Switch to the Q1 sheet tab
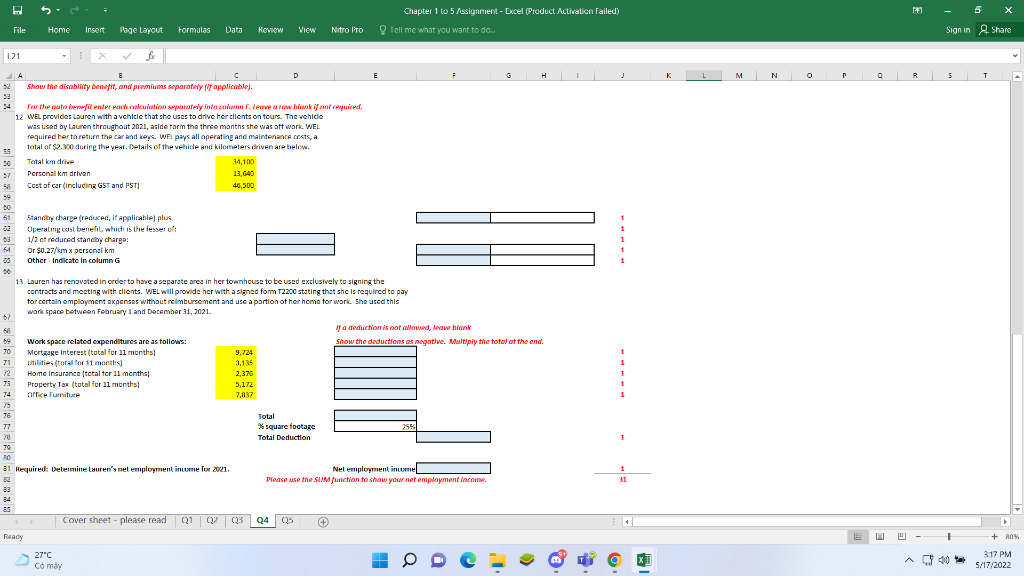Screen dimensions: 1024x576 point(187,520)
